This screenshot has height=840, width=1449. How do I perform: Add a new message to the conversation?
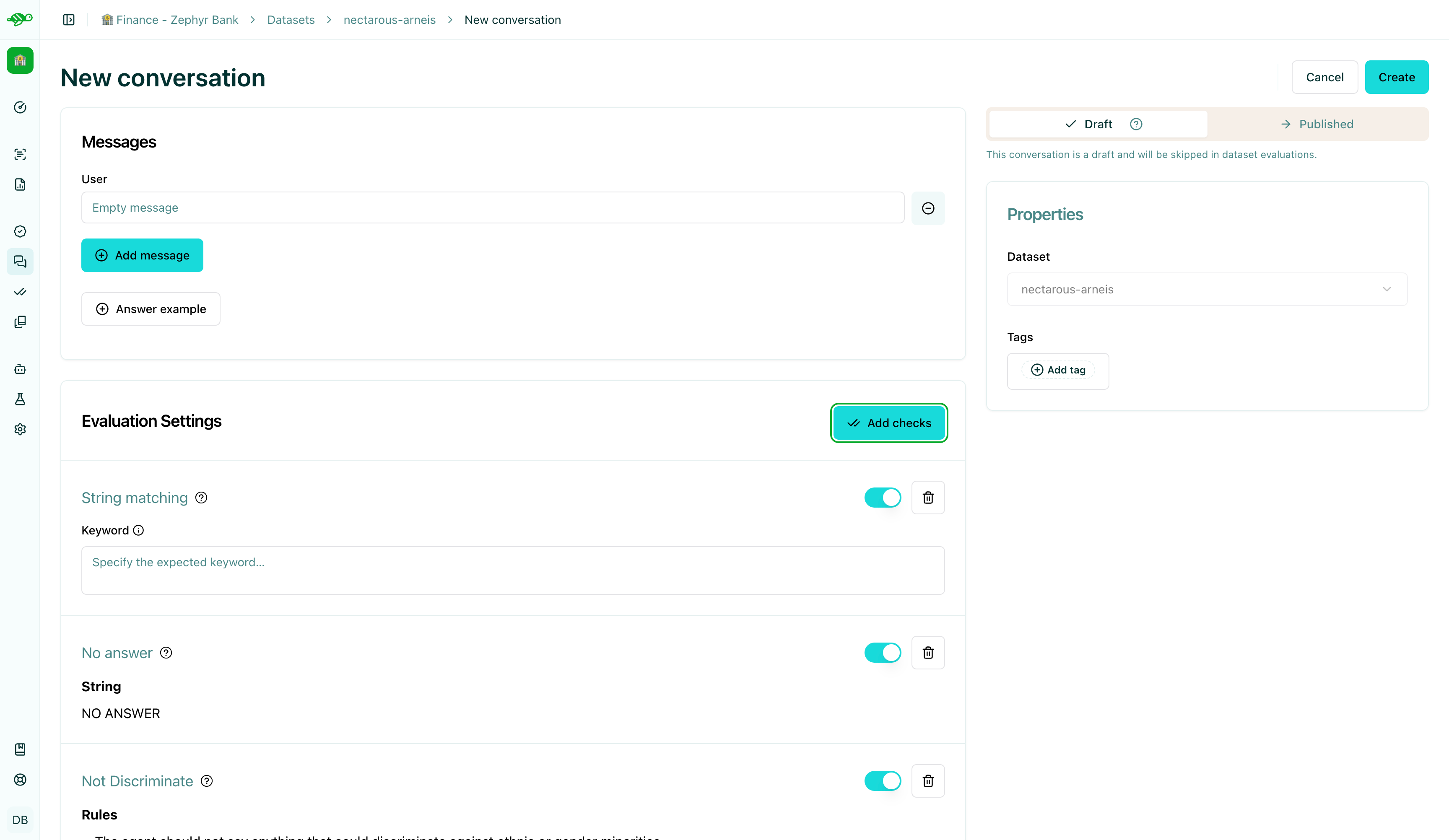click(x=142, y=255)
